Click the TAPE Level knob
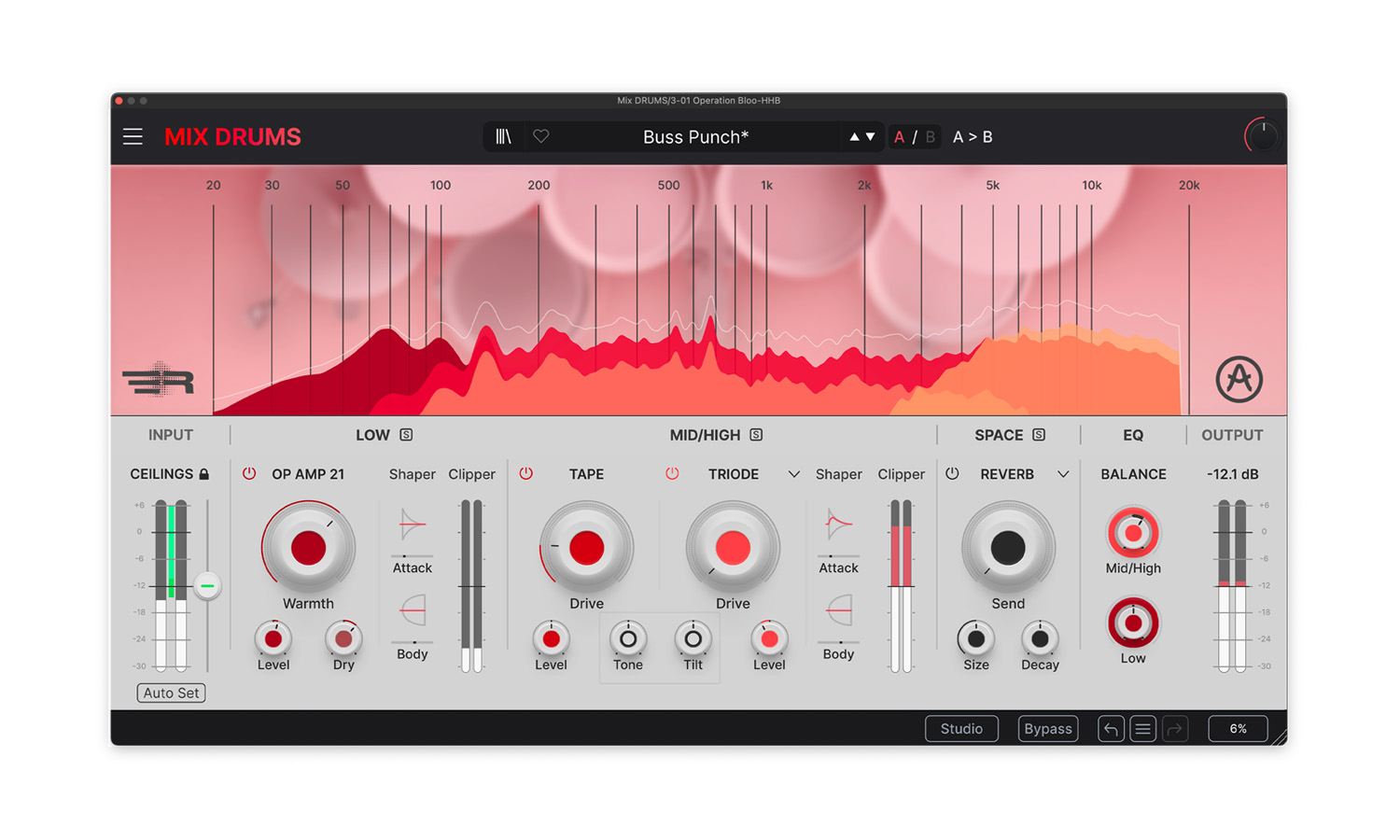This screenshot has height=840, width=1400. pyautogui.click(x=551, y=639)
